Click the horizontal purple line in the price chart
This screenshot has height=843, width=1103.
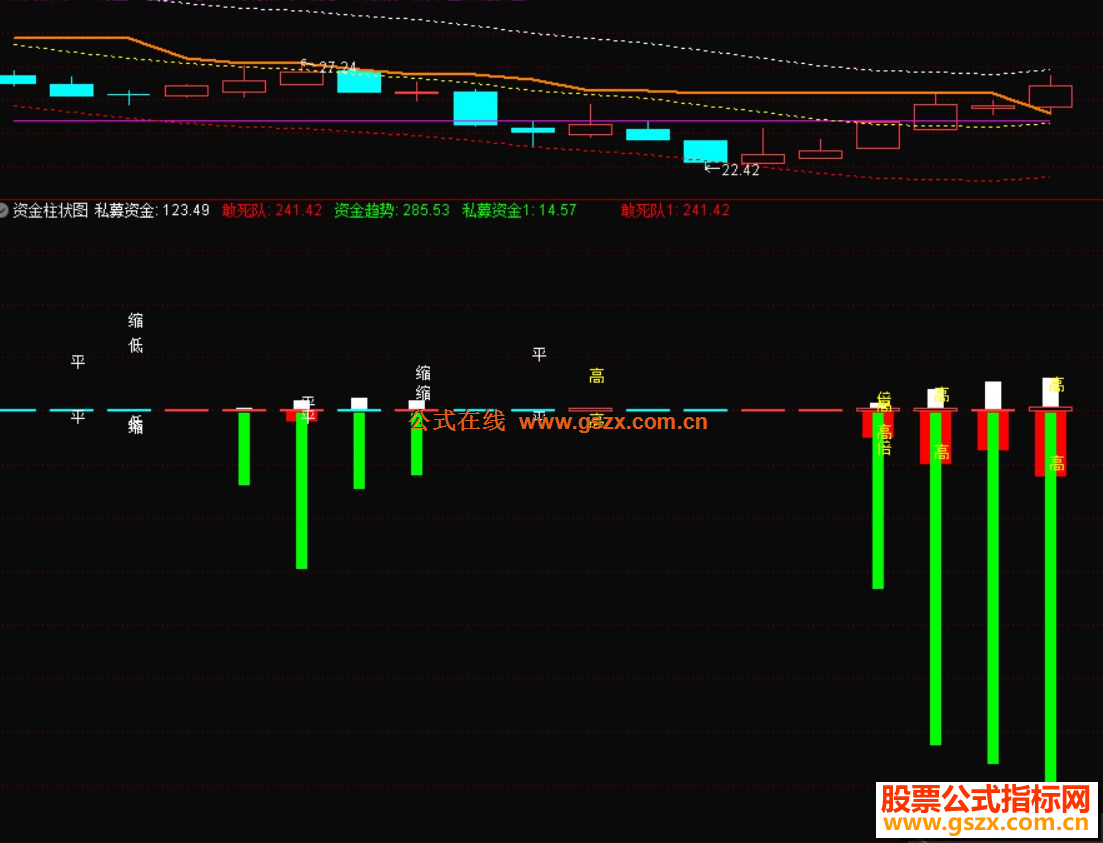pyautogui.click(x=531, y=121)
